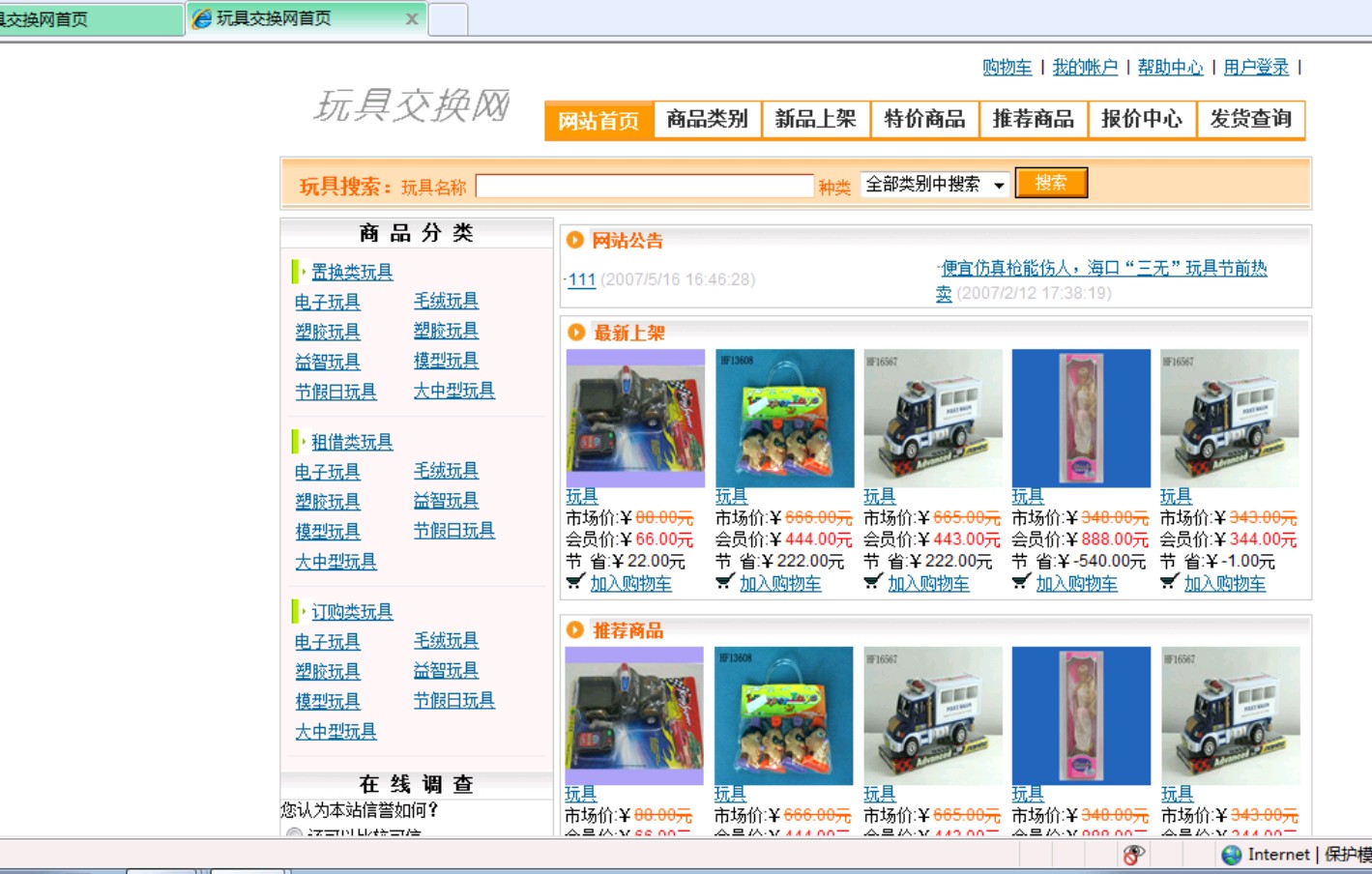Click cart icon under 会员价 344.00元 in 最新上架
Viewport: 1372px width, 874px height.
(1169, 582)
